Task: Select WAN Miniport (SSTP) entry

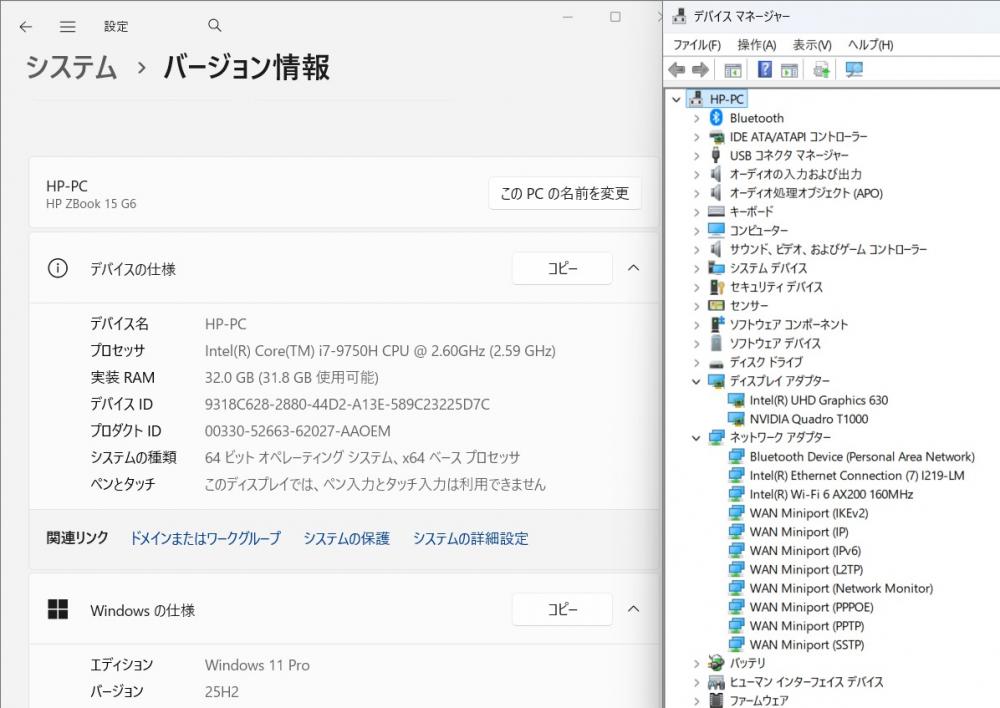Action: point(807,645)
